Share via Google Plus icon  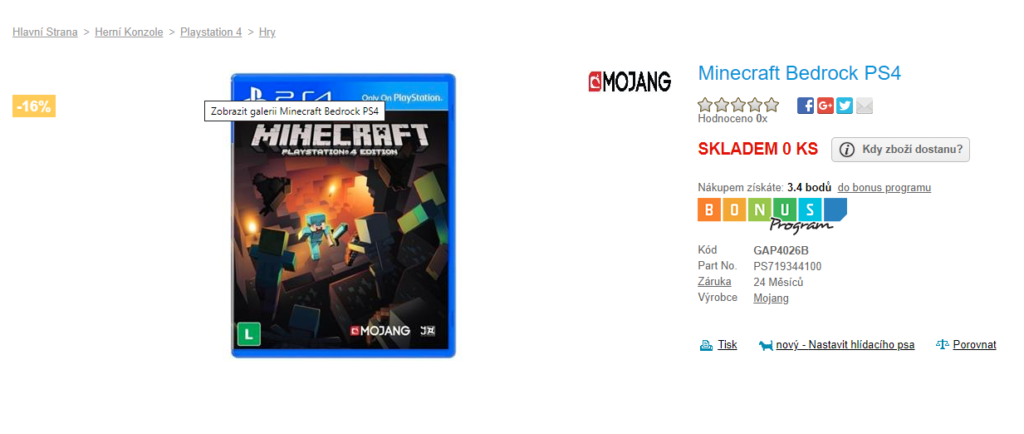point(825,106)
